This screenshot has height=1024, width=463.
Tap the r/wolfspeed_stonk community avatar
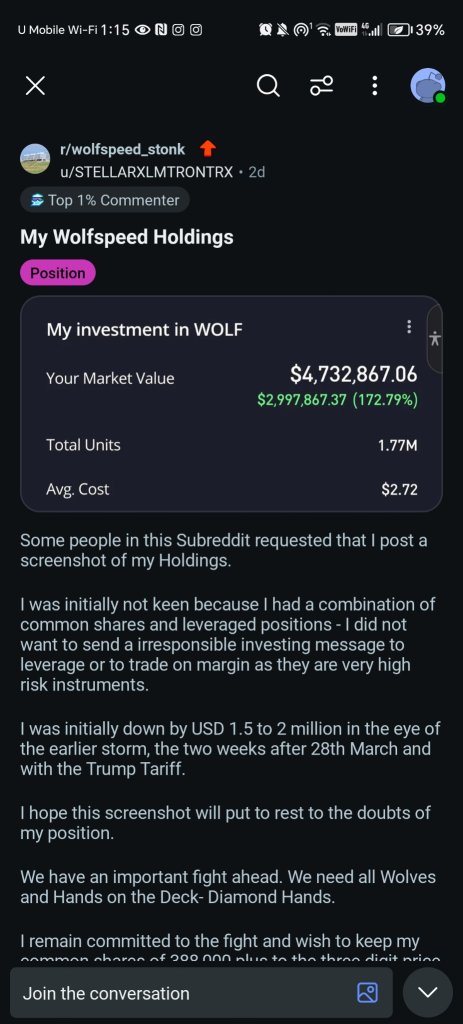(35, 159)
